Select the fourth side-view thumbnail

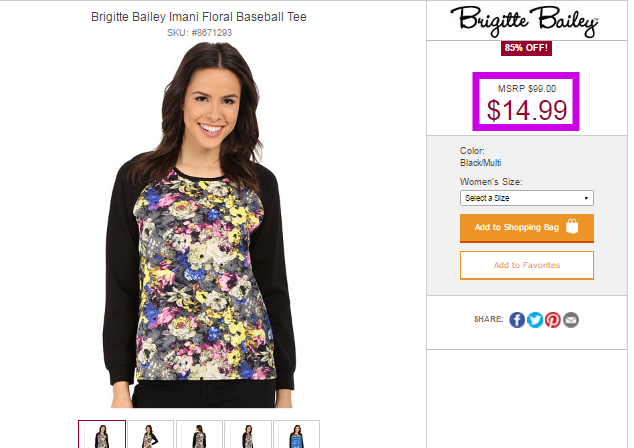[248, 434]
